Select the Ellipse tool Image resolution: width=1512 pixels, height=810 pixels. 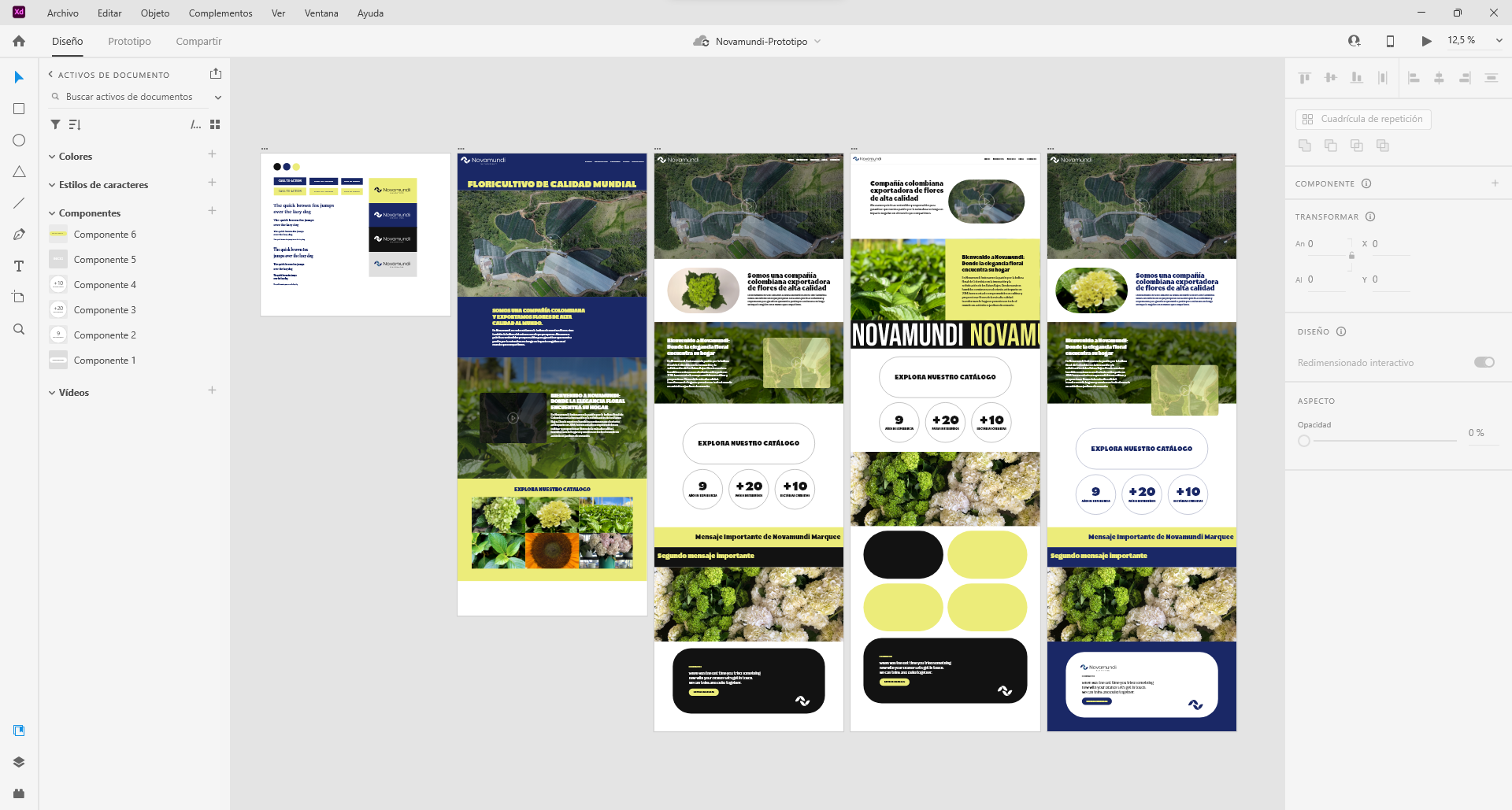click(19, 140)
